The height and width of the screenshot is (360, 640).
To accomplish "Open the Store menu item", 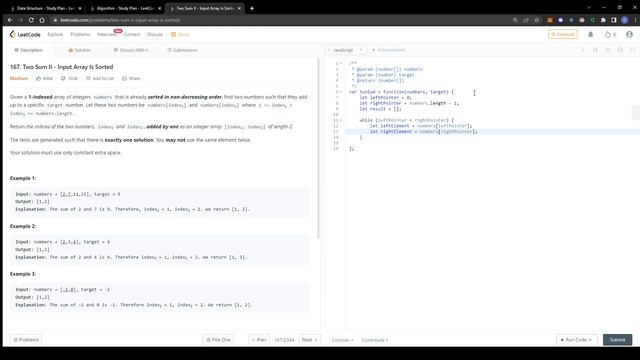I will pos(180,34).
